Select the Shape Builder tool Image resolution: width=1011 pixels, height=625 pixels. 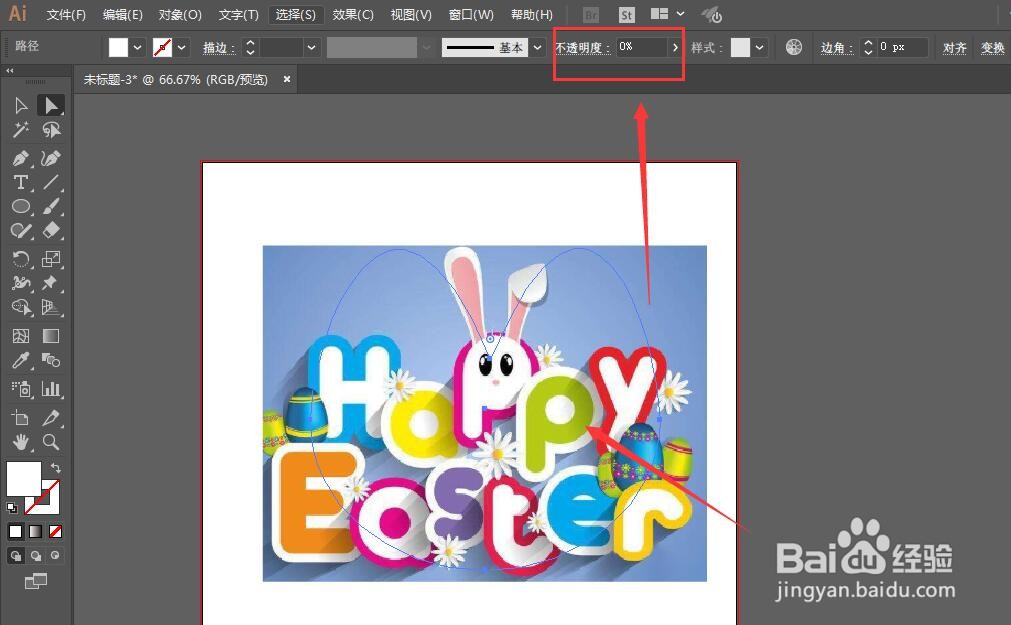(x=21, y=307)
